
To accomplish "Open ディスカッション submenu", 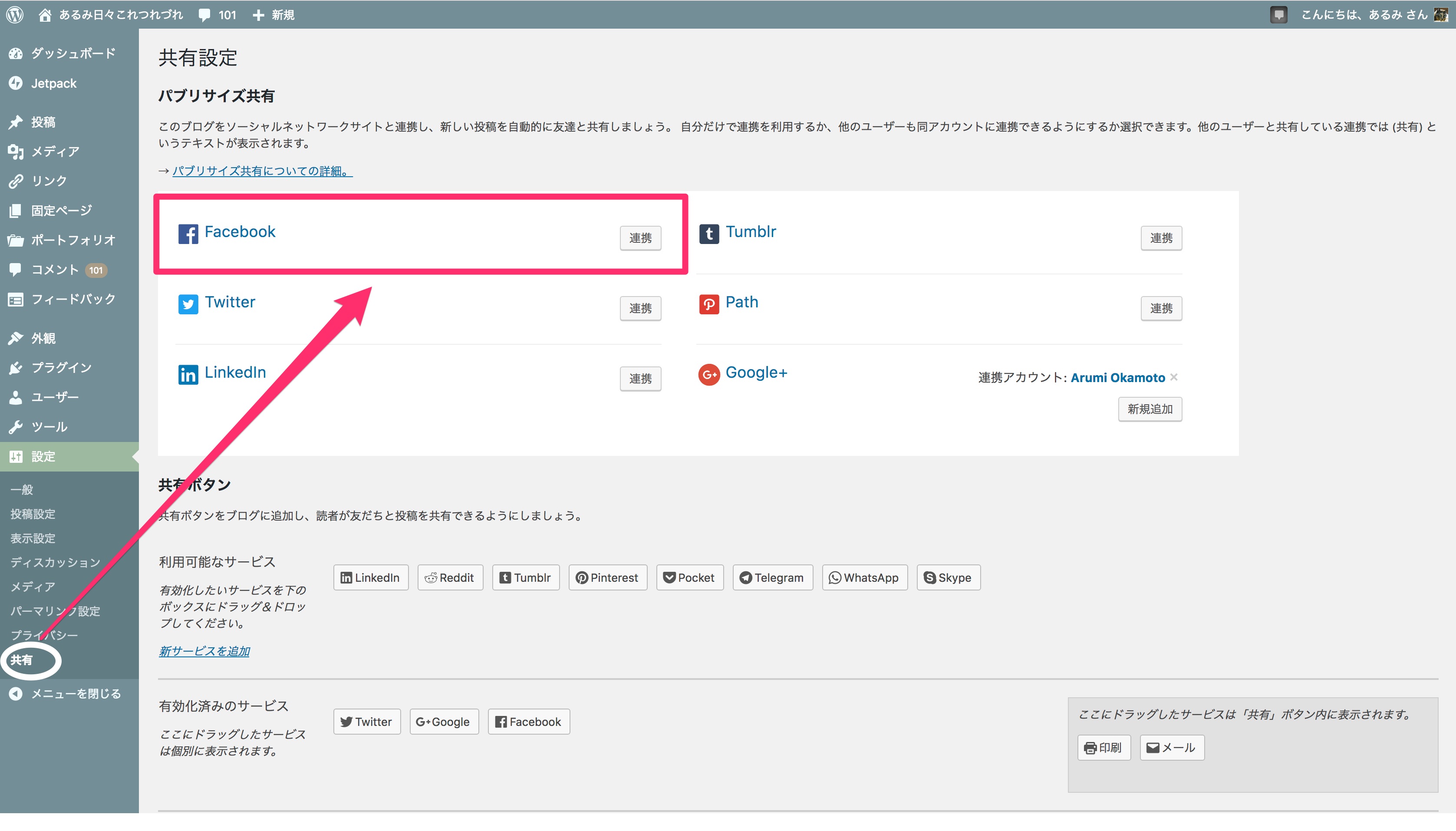I will pos(55,563).
